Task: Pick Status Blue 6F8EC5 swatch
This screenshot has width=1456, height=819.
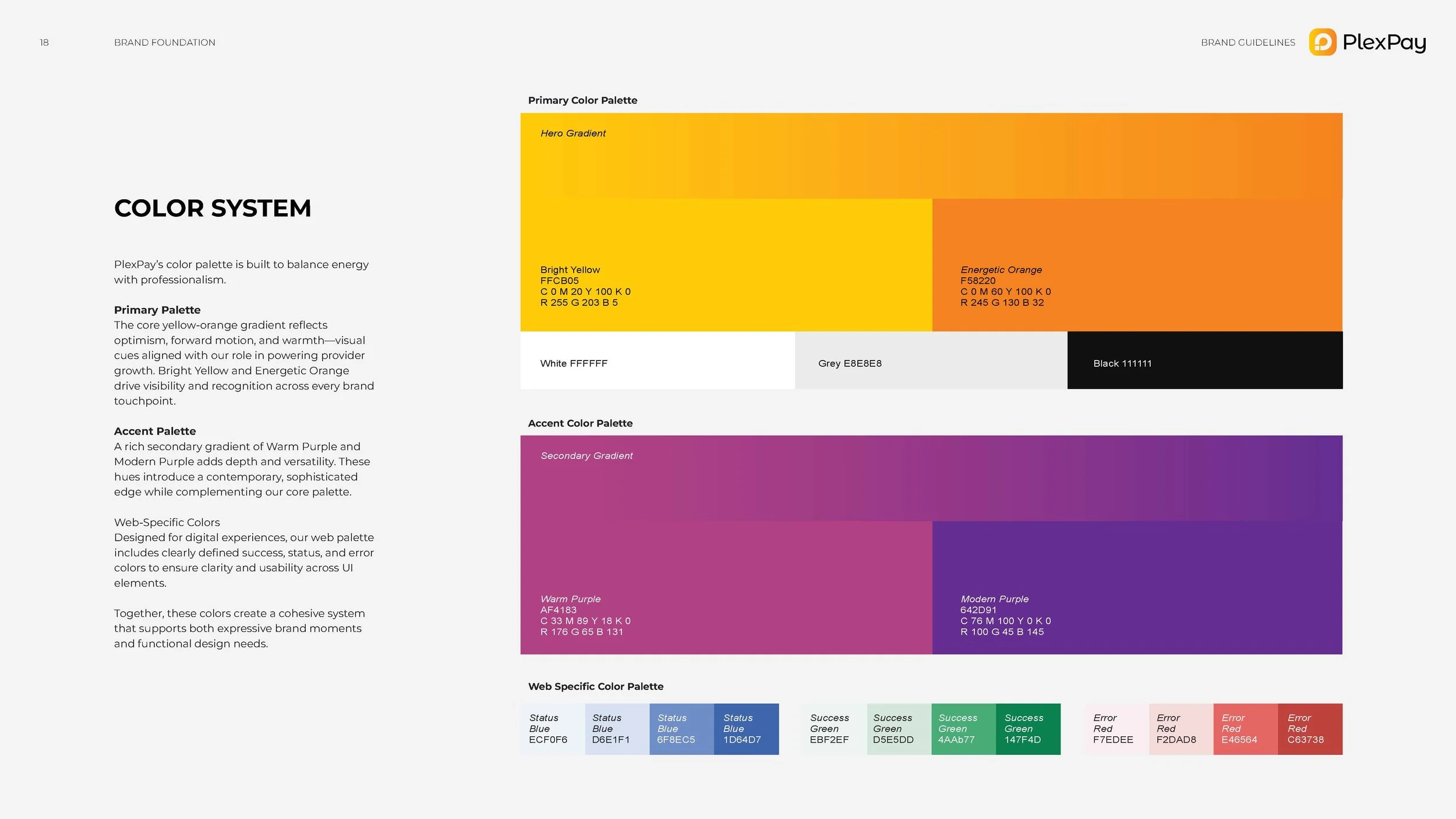Action: click(x=681, y=729)
